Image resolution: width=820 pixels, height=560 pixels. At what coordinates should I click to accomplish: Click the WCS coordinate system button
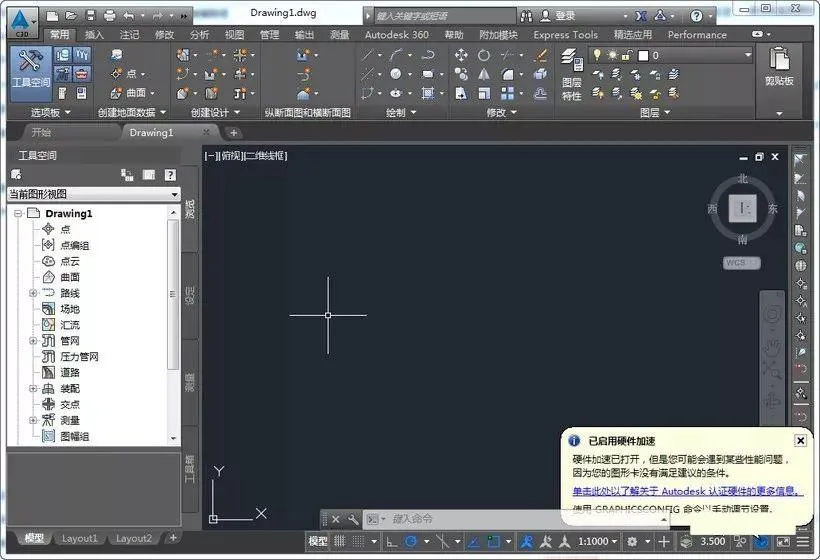[742, 262]
